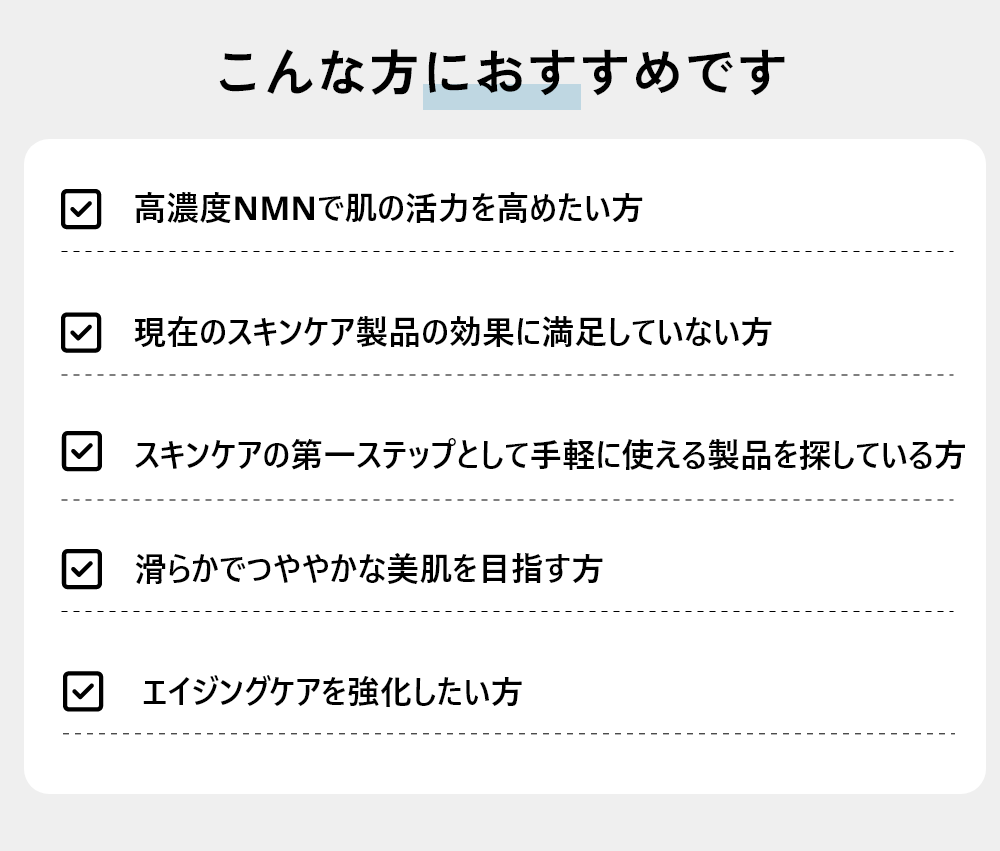The height and width of the screenshot is (851, 1000).
Task: Uncheck the 現在のスキンケア製品 checkbox
Action: tap(81, 332)
